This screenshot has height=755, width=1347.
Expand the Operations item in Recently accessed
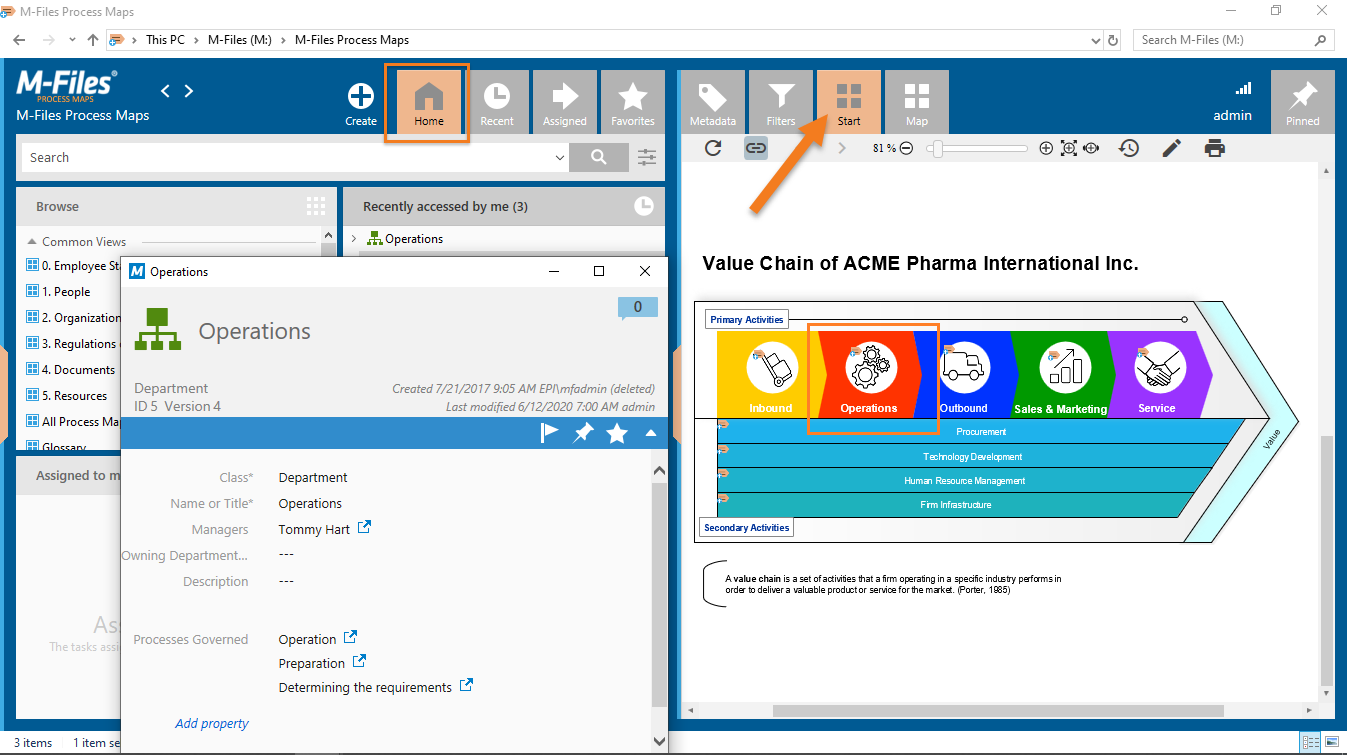[354, 239]
